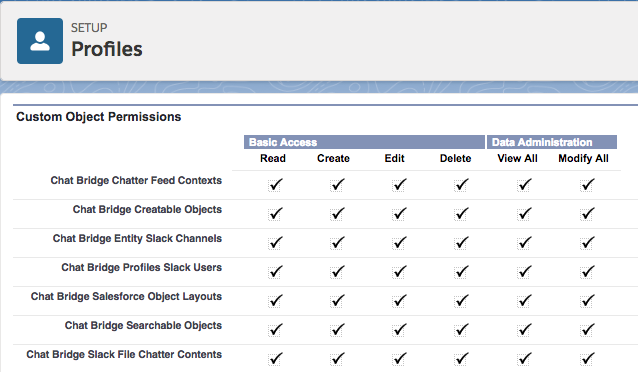Toggle Delete for Chat Bridge Slack File Chatter Contents
This screenshot has height=372, width=638.
461,359
